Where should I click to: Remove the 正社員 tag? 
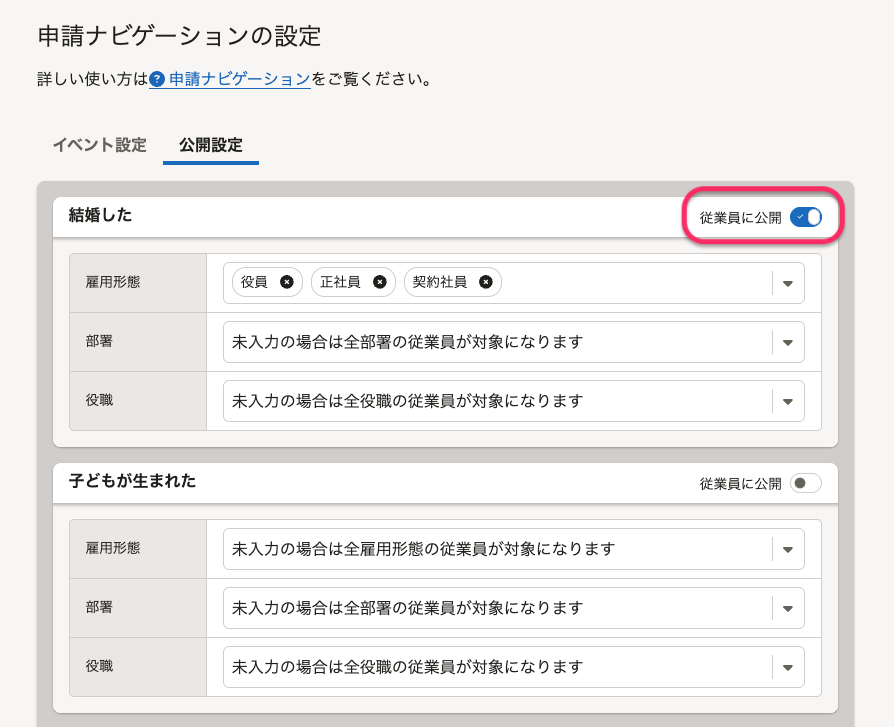(379, 282)
